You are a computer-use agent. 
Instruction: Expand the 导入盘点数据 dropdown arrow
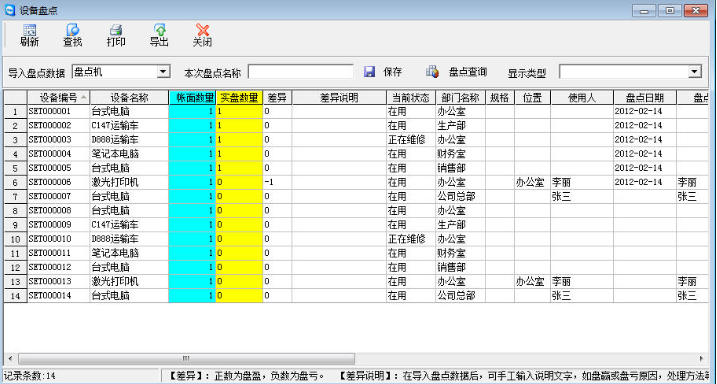pyautogui.click(x=163, y=71)
